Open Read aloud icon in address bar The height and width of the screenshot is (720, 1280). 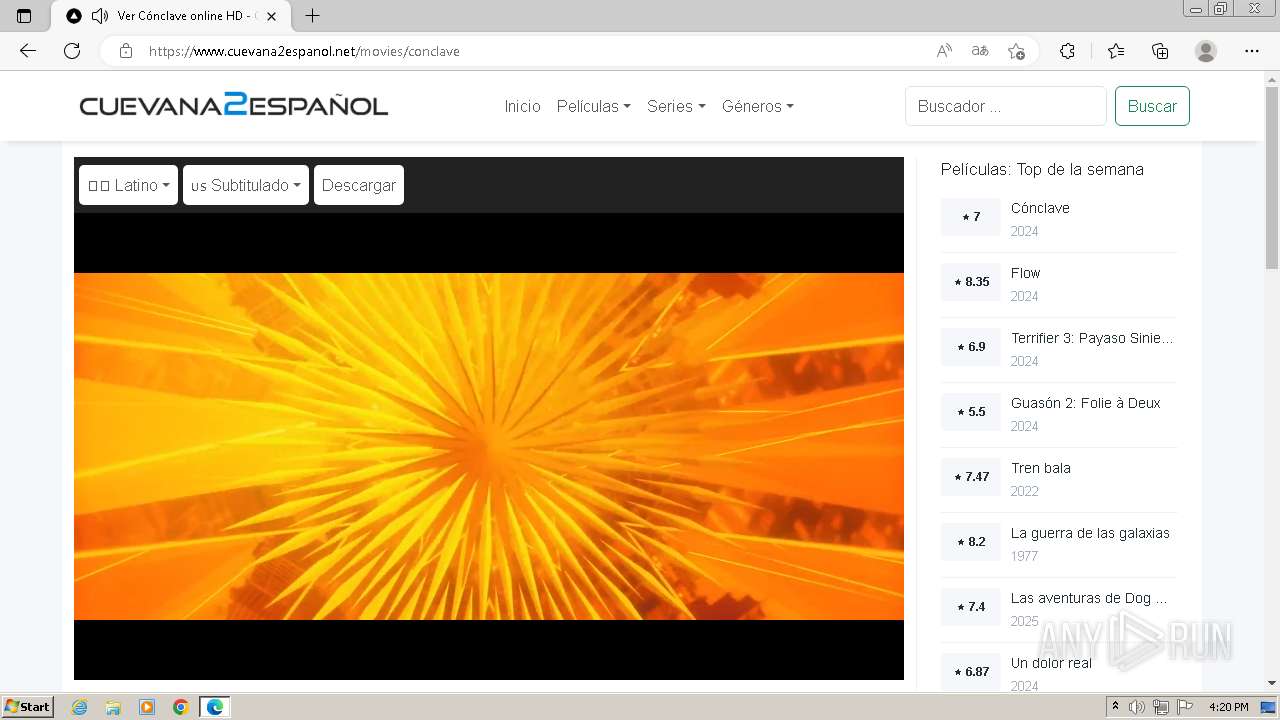click(944, 51)
